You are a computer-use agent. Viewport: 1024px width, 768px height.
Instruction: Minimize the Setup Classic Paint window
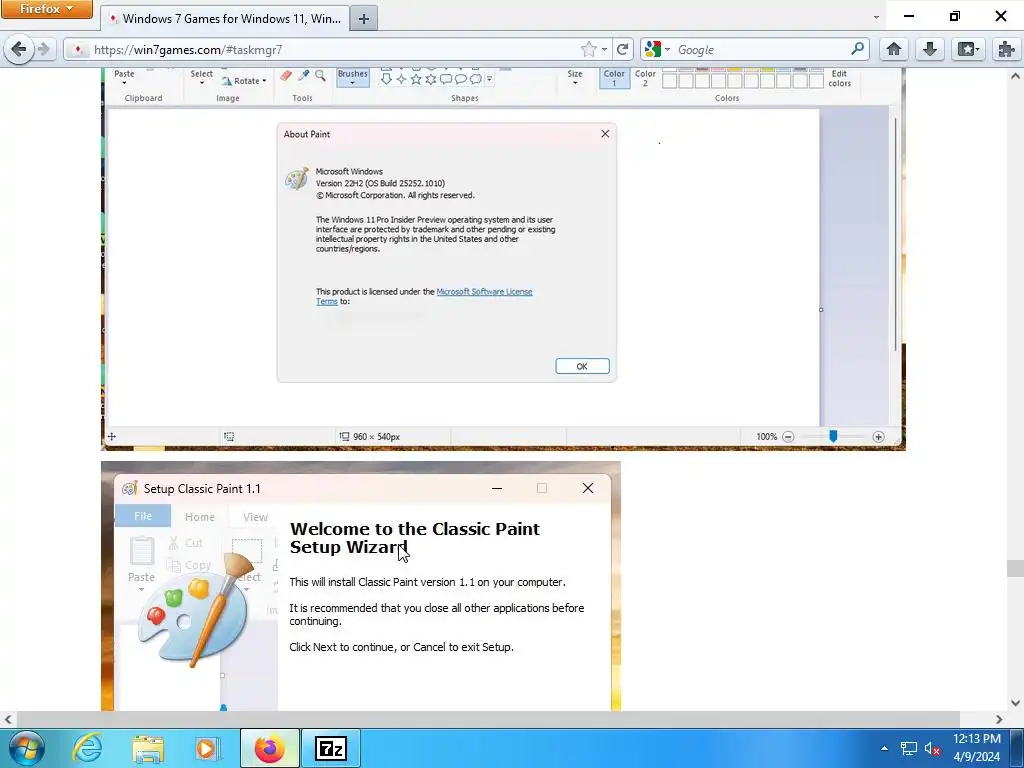pos(497,488)
